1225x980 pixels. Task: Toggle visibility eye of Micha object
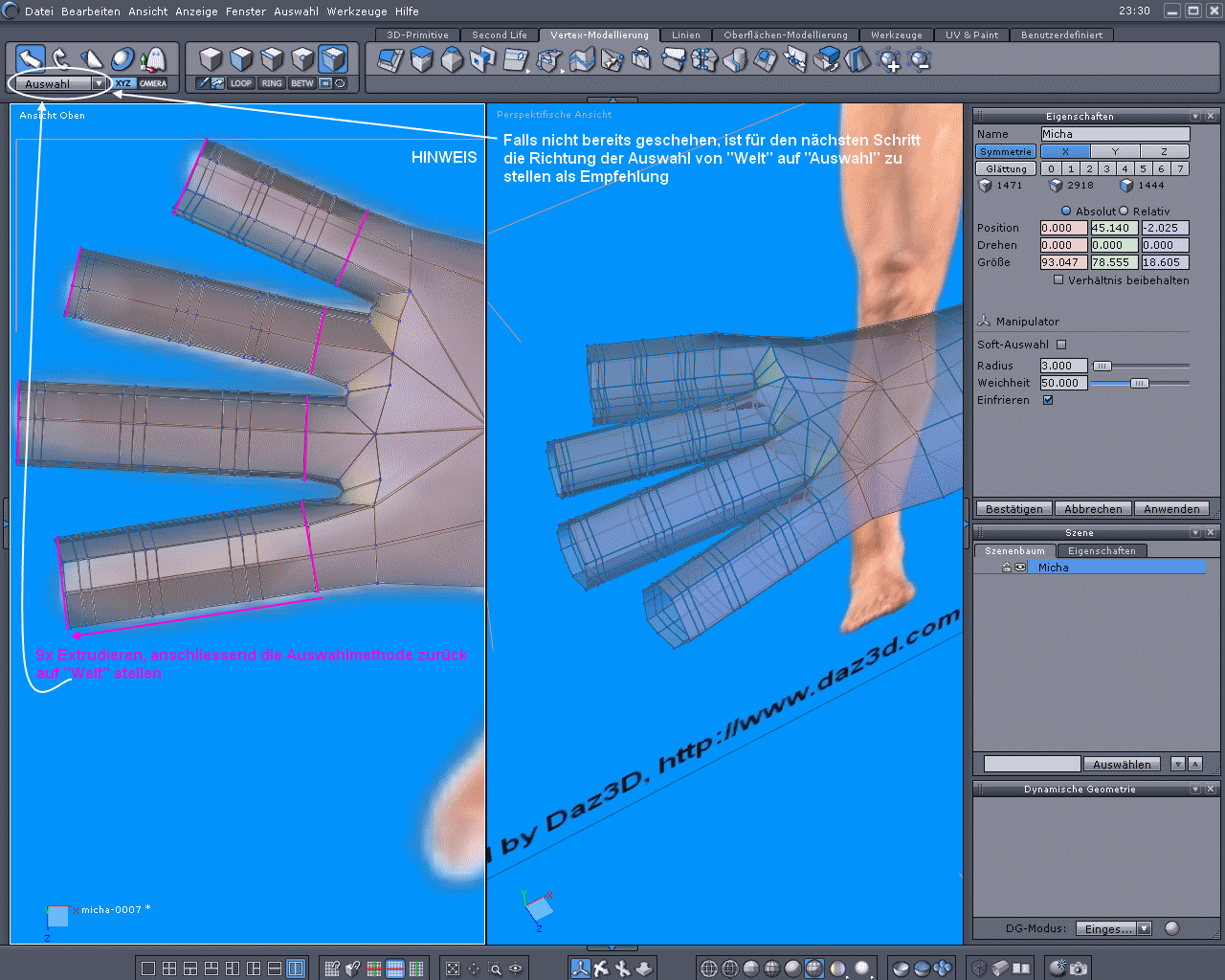(x=1020, y=568)
